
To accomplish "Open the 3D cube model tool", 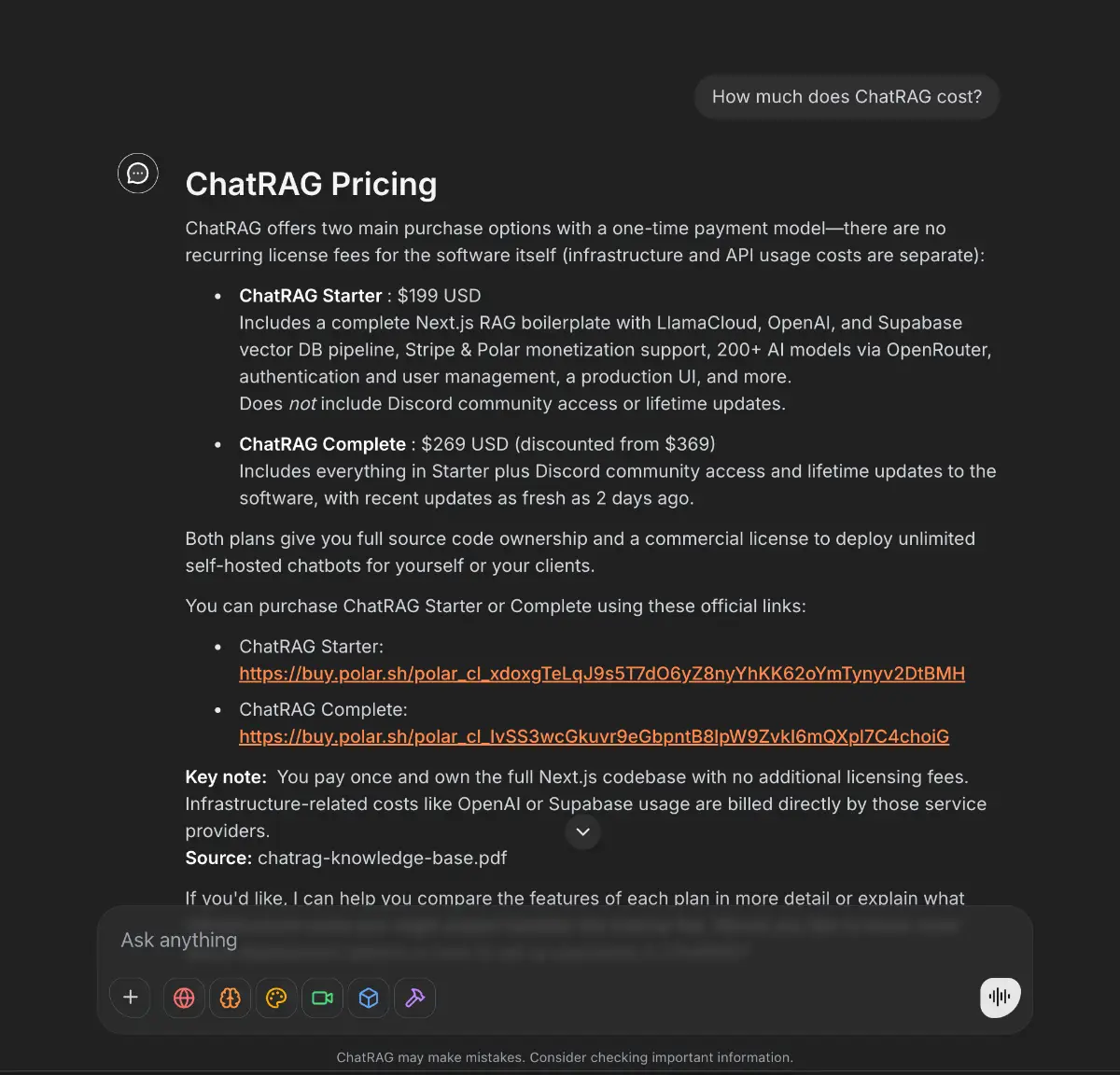I will point(368,998).
